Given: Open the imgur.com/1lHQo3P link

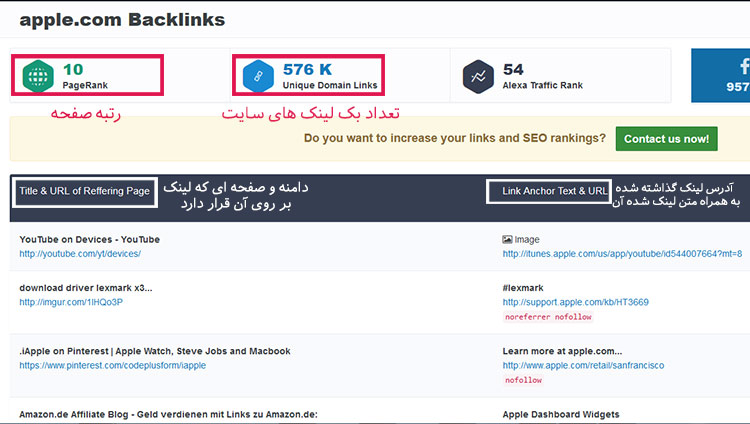Looking at the screenshot, I should [71, 302].
